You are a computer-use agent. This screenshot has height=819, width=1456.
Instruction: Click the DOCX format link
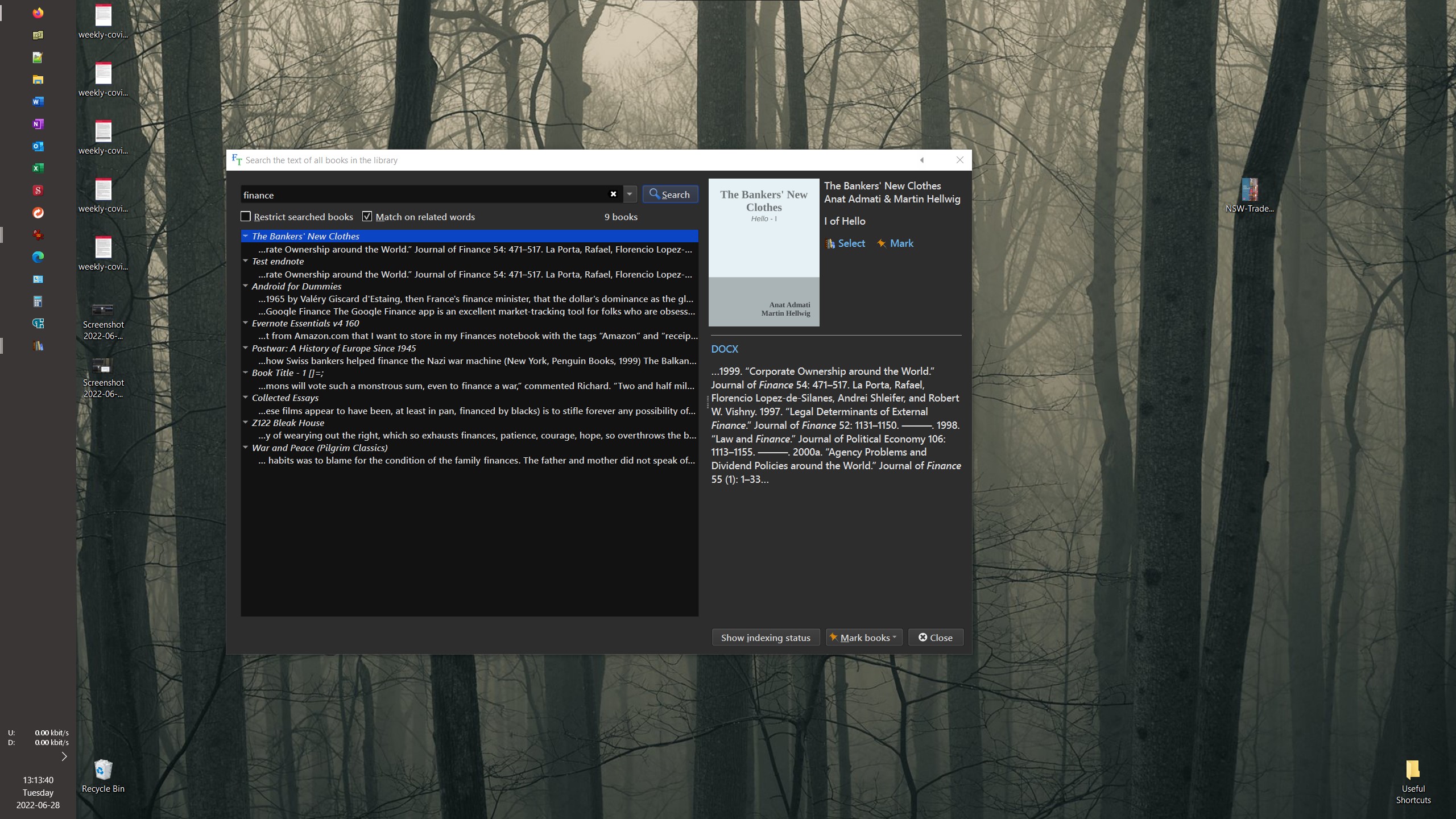(724, 349)
